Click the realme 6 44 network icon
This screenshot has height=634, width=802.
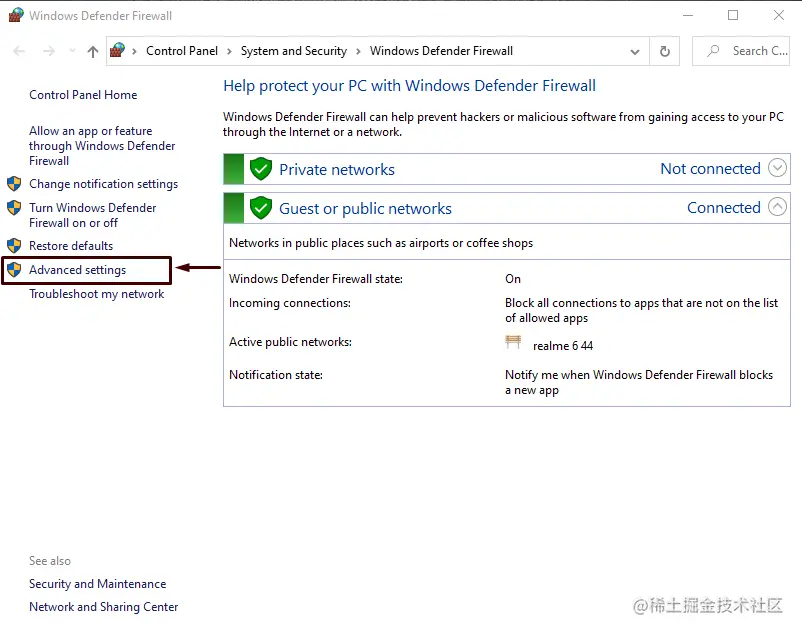point(513,342)
